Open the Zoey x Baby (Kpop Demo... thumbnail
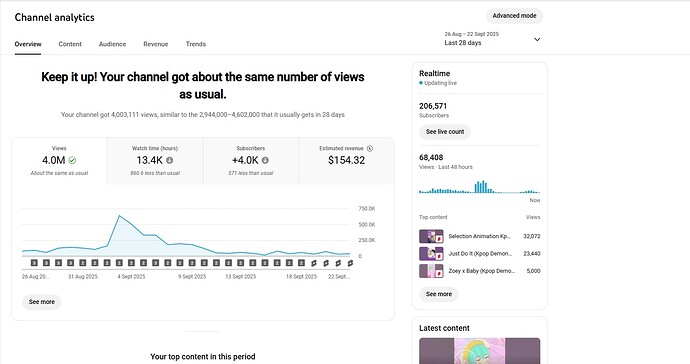690x364 pixels. (x=431, y=271)
